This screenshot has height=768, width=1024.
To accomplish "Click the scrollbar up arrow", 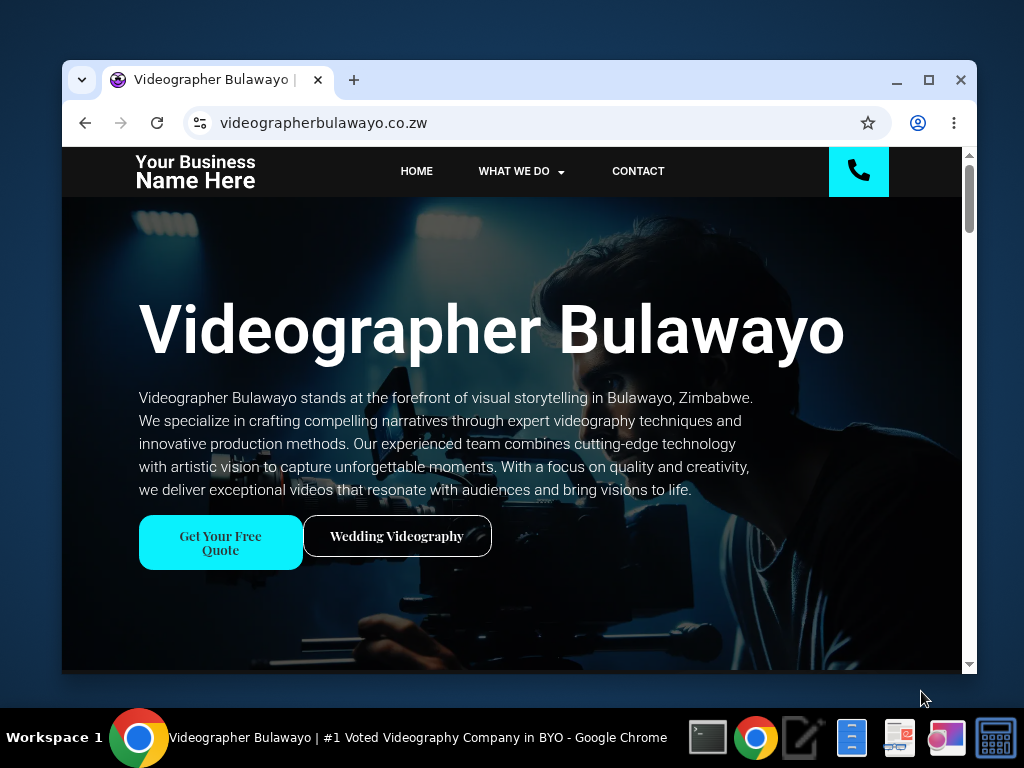I will click(x=969, y=155).
